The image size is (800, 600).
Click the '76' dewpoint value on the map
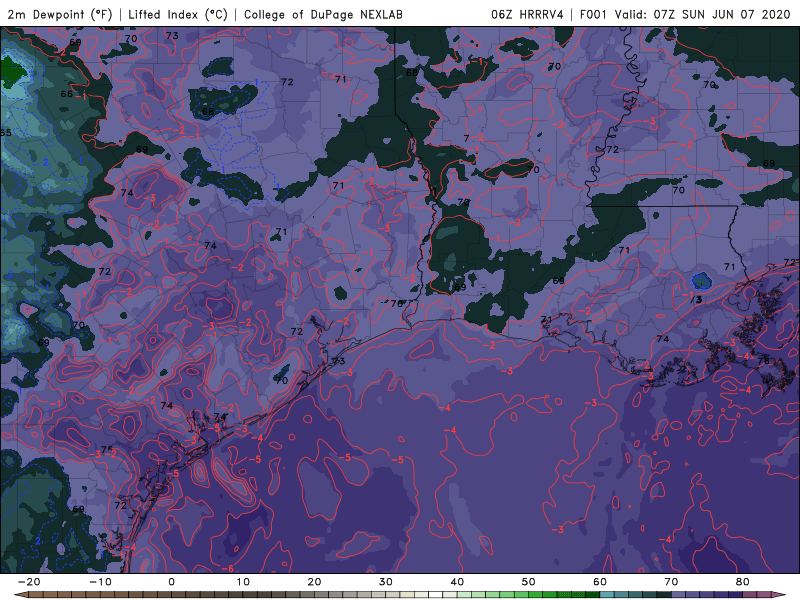point(763,361)
